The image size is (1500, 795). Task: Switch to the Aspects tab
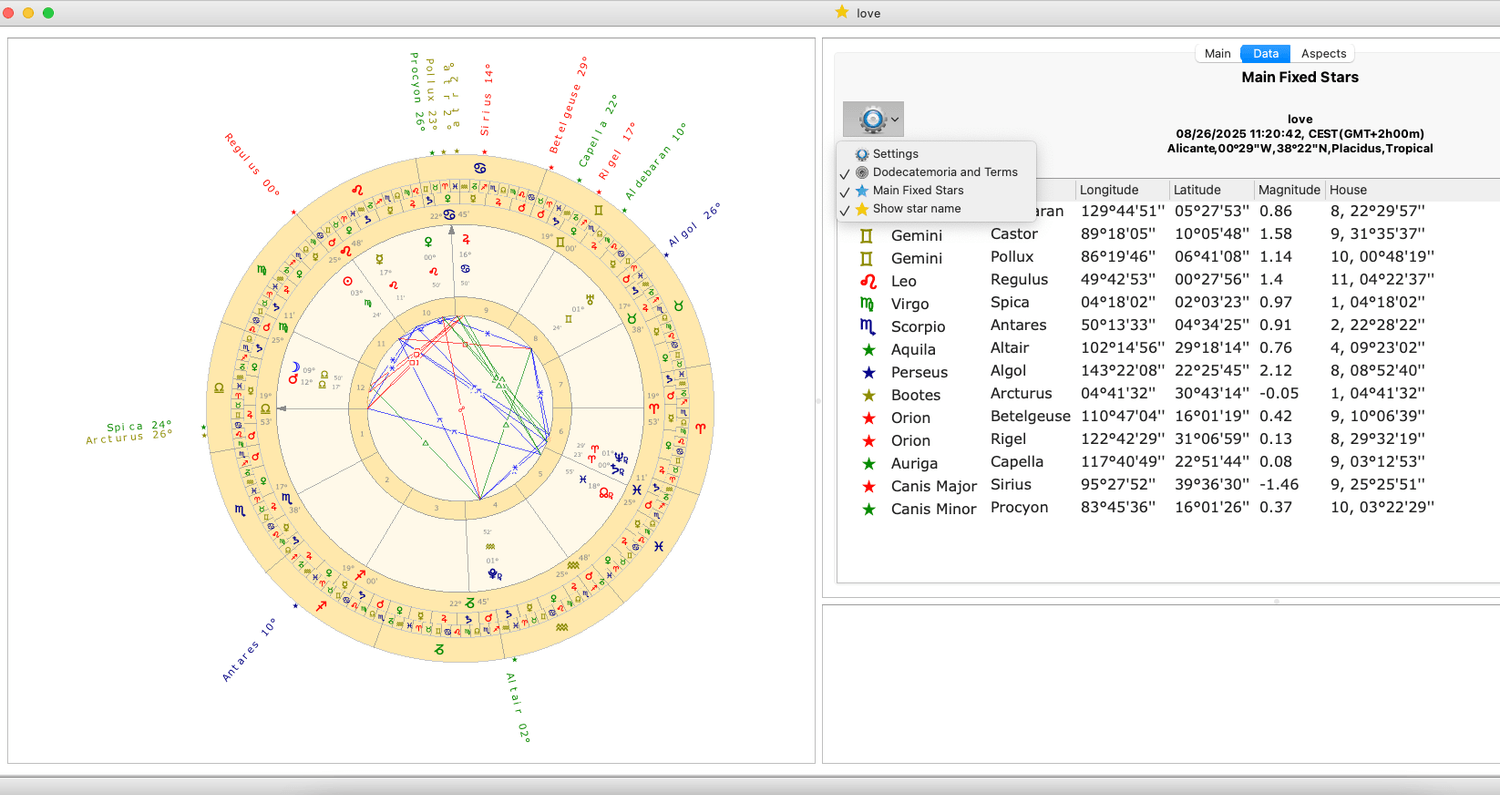click(1323, 54)
